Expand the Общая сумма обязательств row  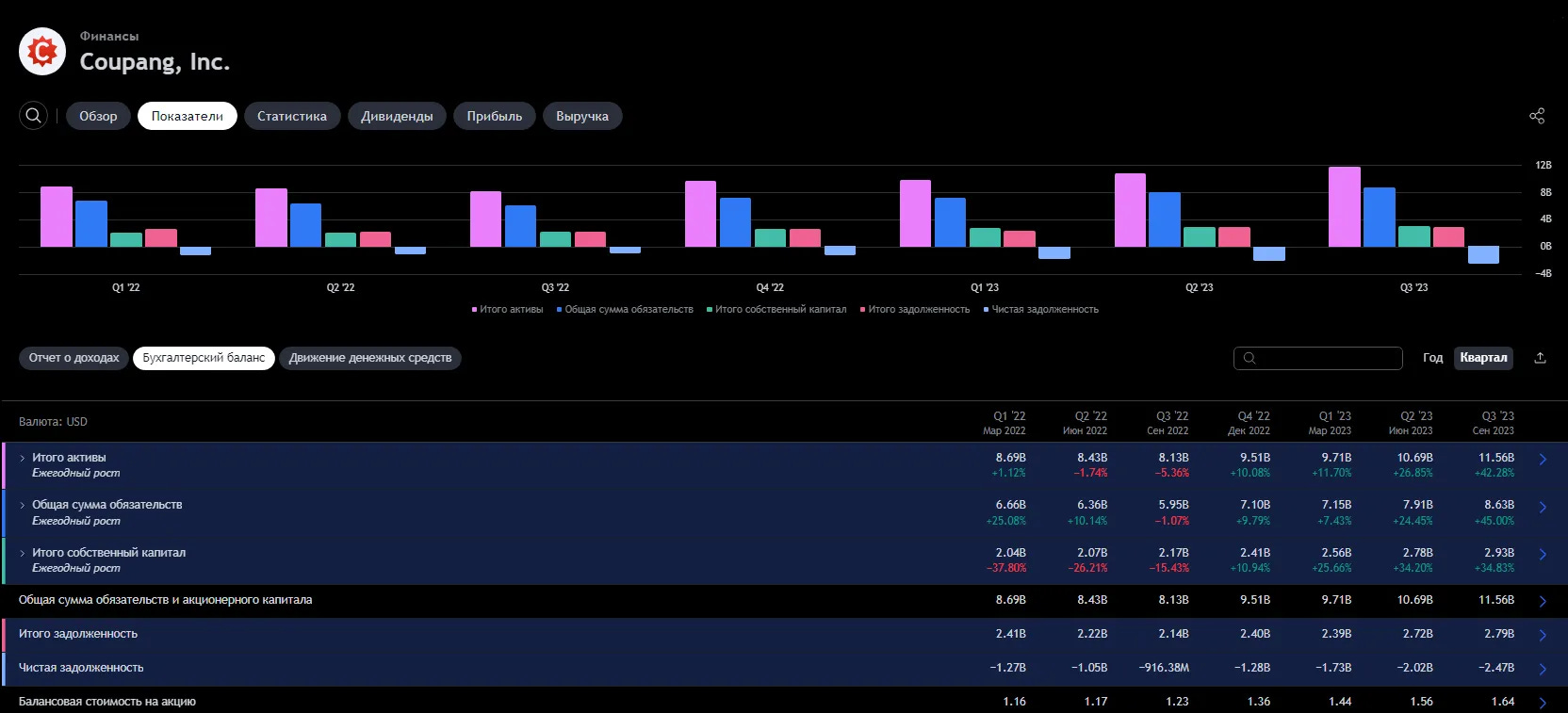[x=23, y=505]
